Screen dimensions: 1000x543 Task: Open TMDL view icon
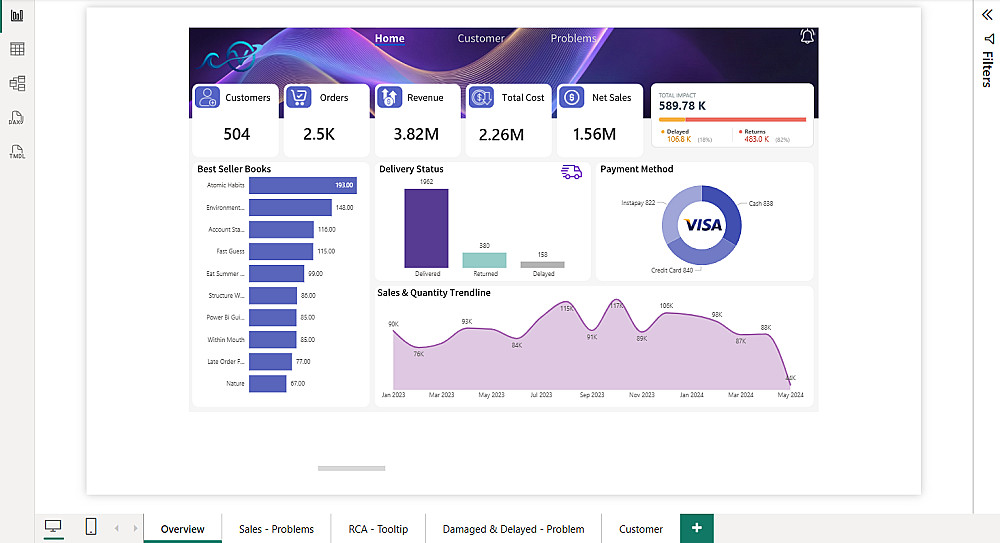point(17,152)
